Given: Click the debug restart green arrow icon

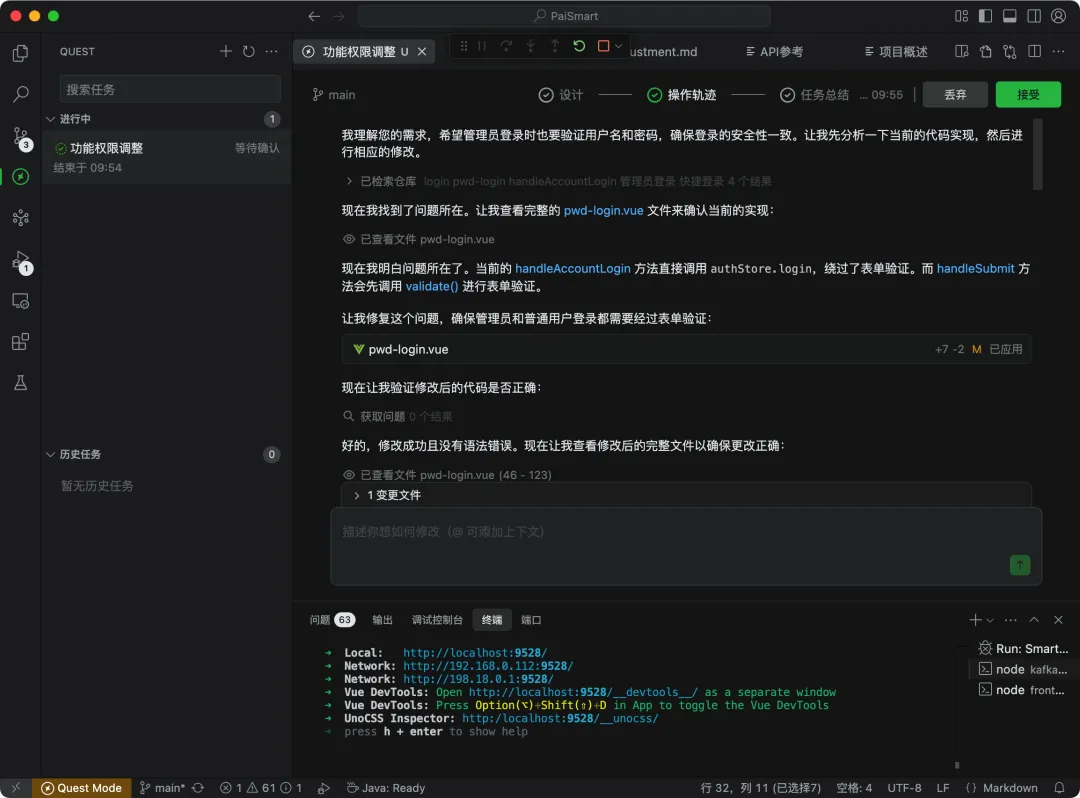Looking at the screenshot, I should (579, 46).
